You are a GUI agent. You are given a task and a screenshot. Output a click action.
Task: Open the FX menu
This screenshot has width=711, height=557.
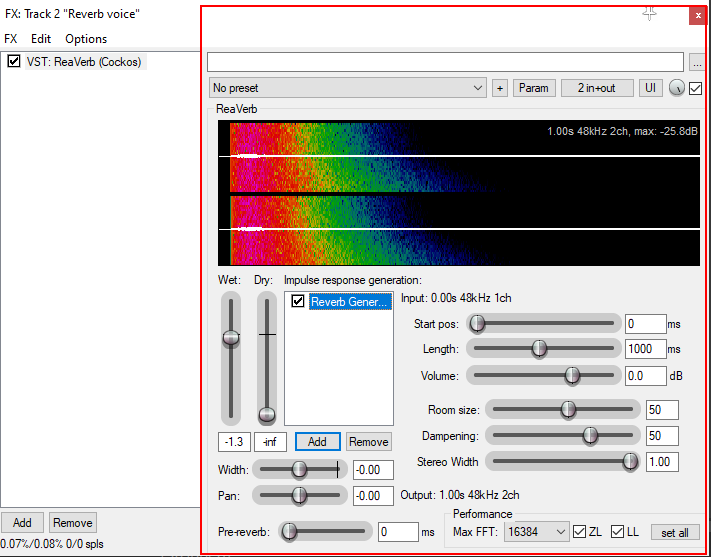pos(10,39)
